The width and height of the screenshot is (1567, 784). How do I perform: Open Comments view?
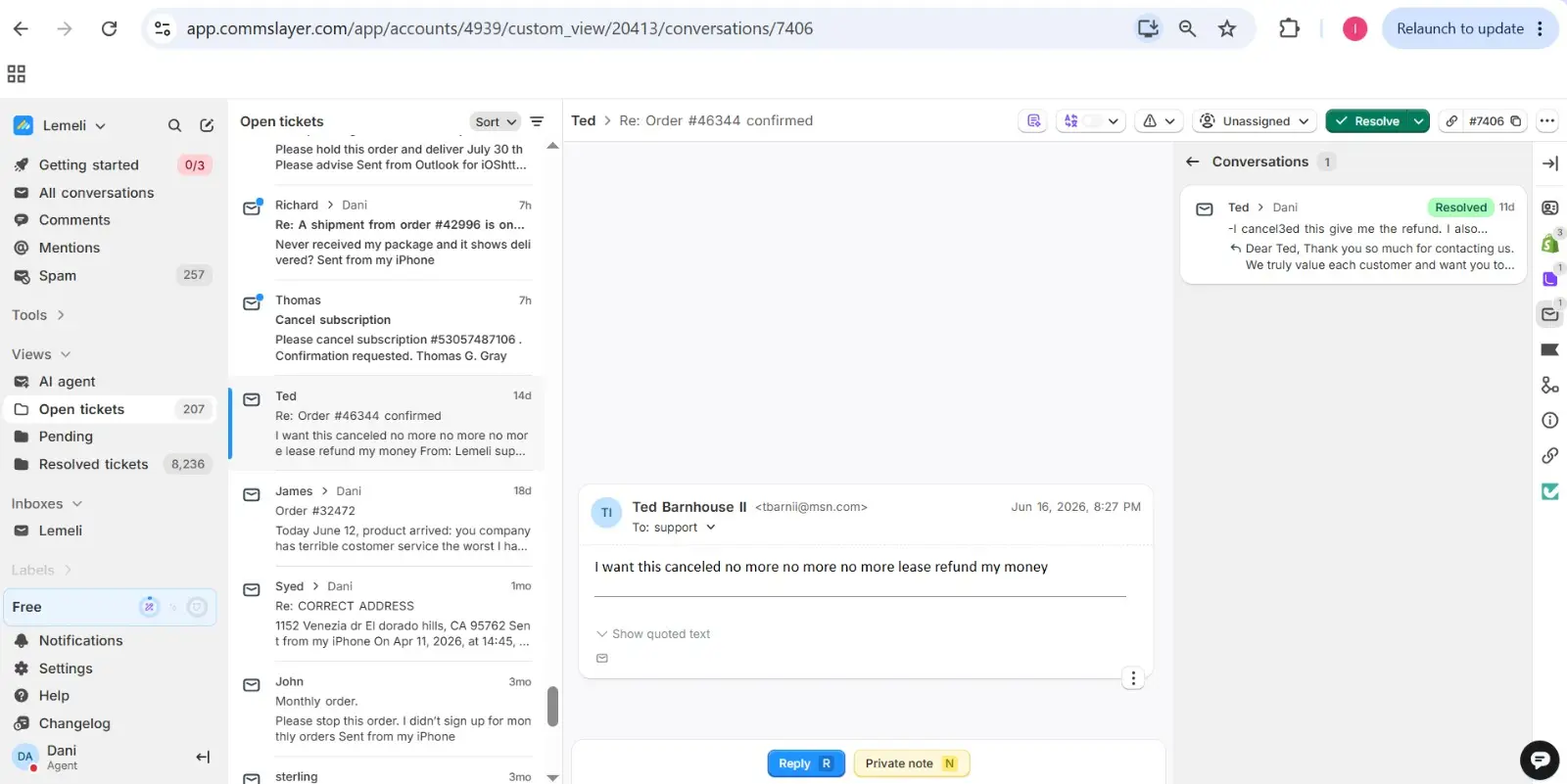click(x=111, y=220)
